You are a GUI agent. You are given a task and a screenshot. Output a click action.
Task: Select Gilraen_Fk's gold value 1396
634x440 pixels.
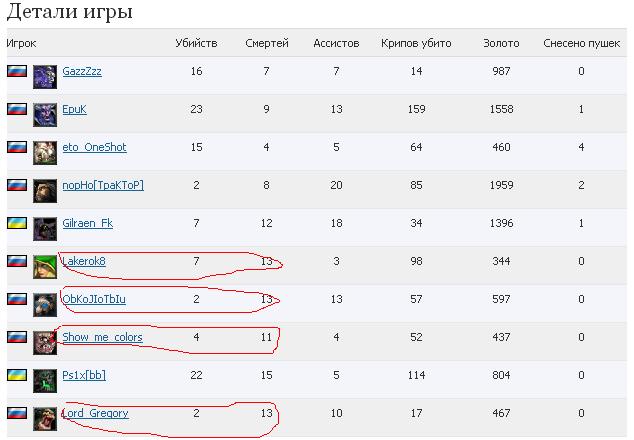tap(501, 223)
